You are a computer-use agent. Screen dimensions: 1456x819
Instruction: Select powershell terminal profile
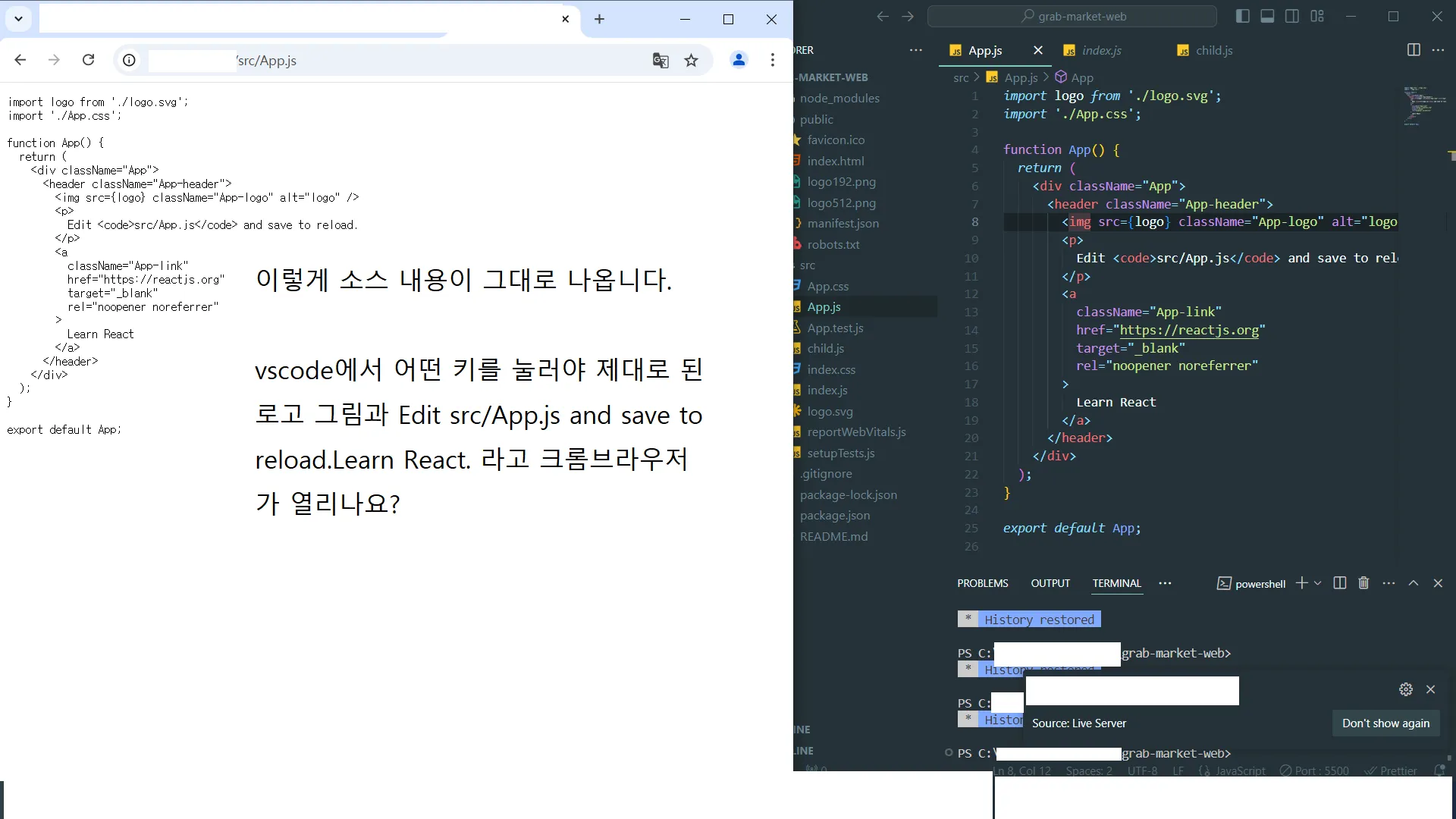(x=1251, y=583)
